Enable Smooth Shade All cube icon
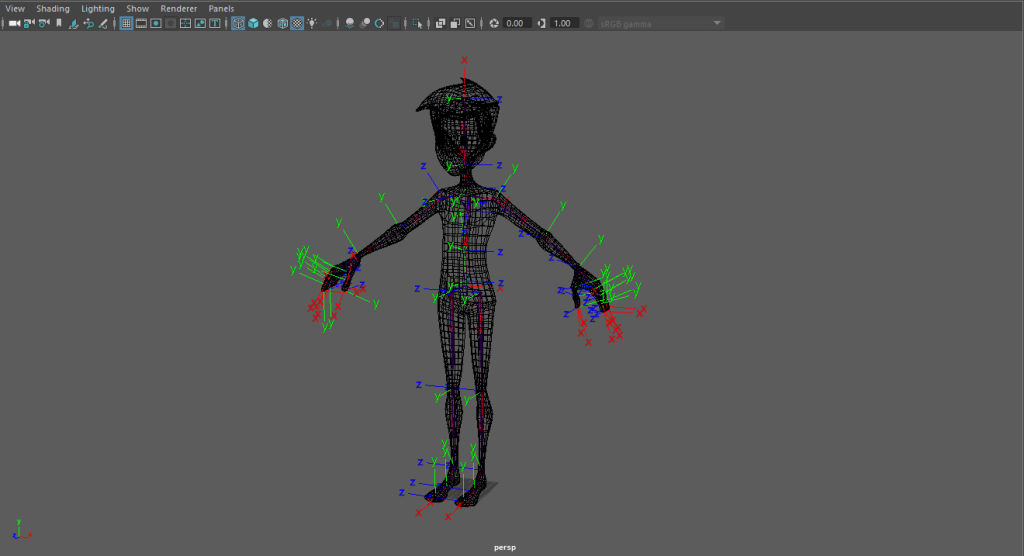Viewport: 1024px width, 556px height. 253,23
